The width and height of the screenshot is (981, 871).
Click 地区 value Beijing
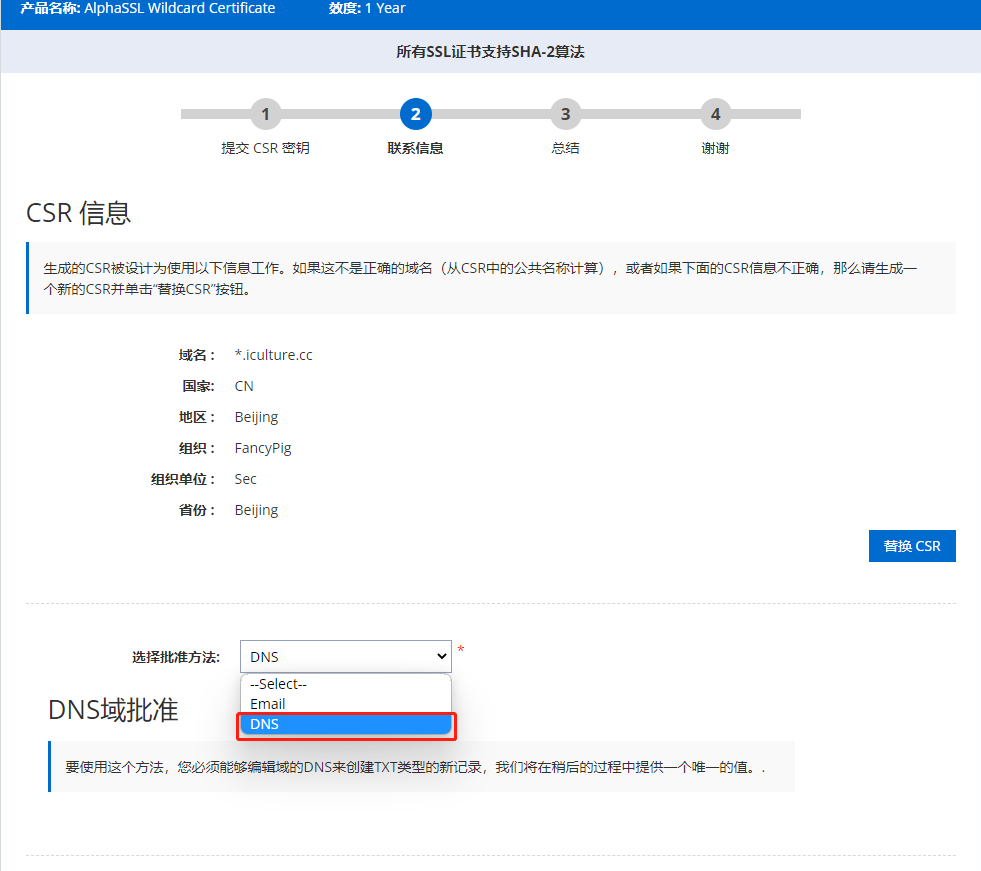point(257,417)
